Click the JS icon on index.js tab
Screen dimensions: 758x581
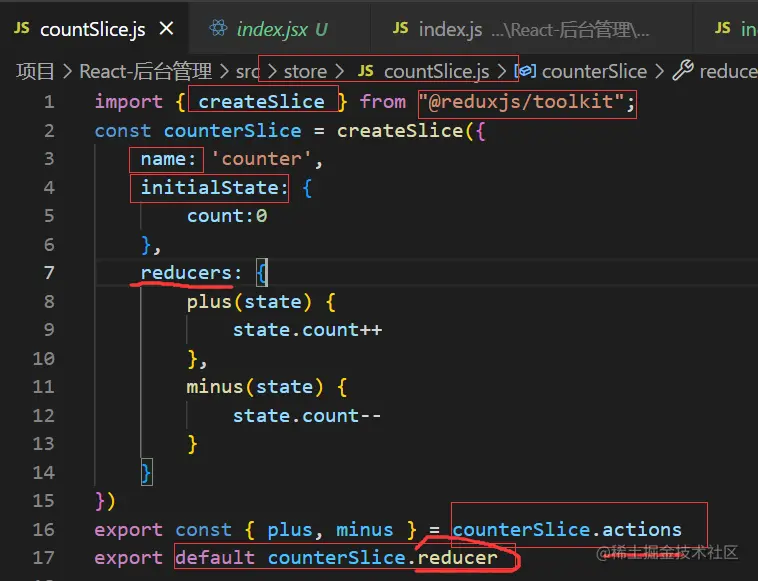click(400, 28)
